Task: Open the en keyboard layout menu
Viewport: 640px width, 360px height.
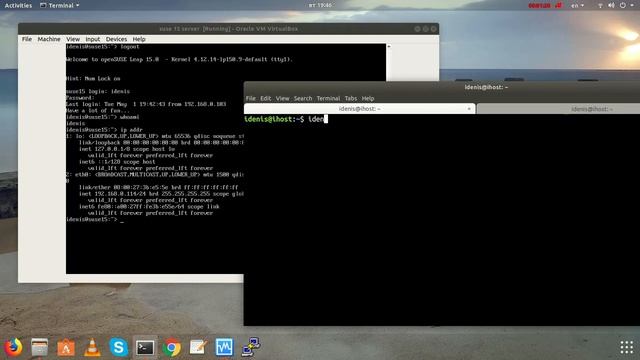Action: [577, 5]
